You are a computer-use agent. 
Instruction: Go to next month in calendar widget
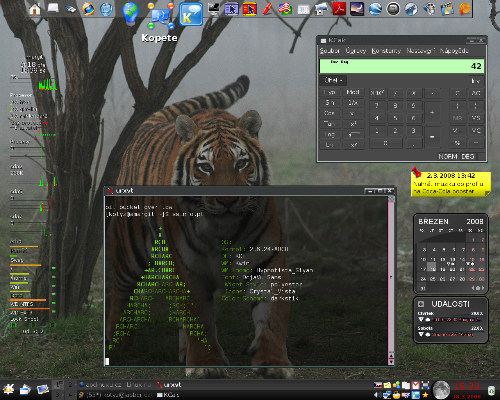pyautogui.click(x=483, y=288)
